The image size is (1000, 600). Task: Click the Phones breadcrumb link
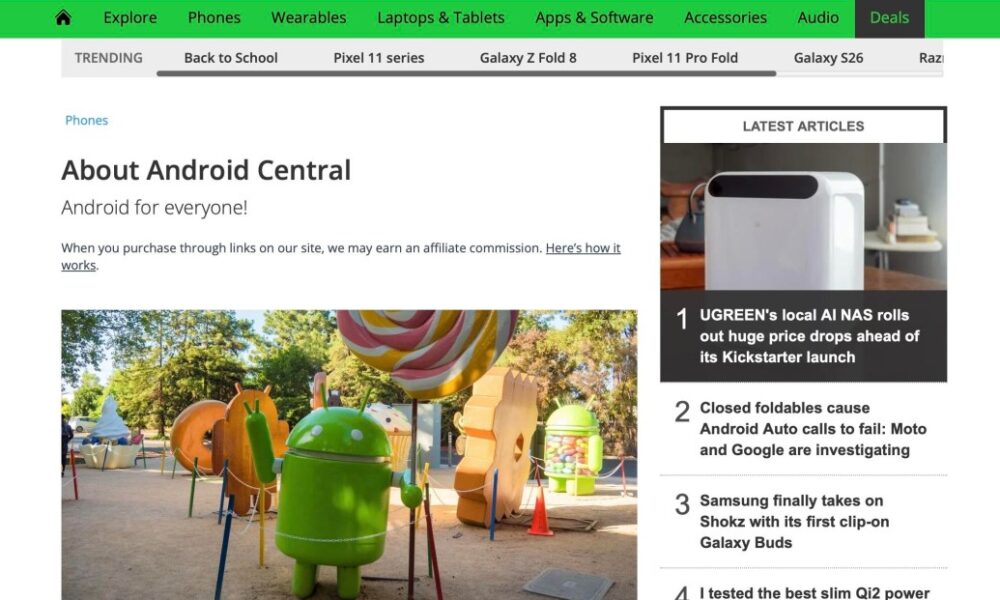pos(87,120)
